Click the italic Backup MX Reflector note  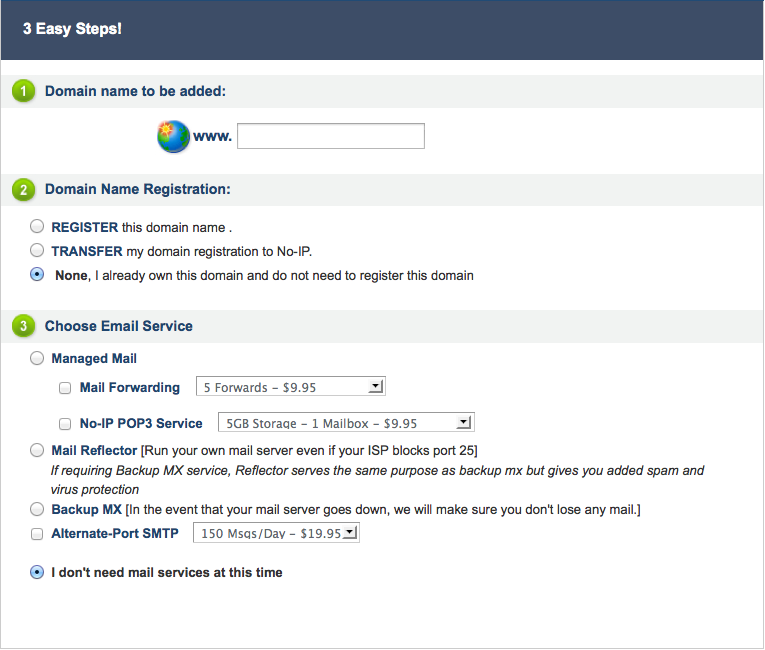[377, 480]
